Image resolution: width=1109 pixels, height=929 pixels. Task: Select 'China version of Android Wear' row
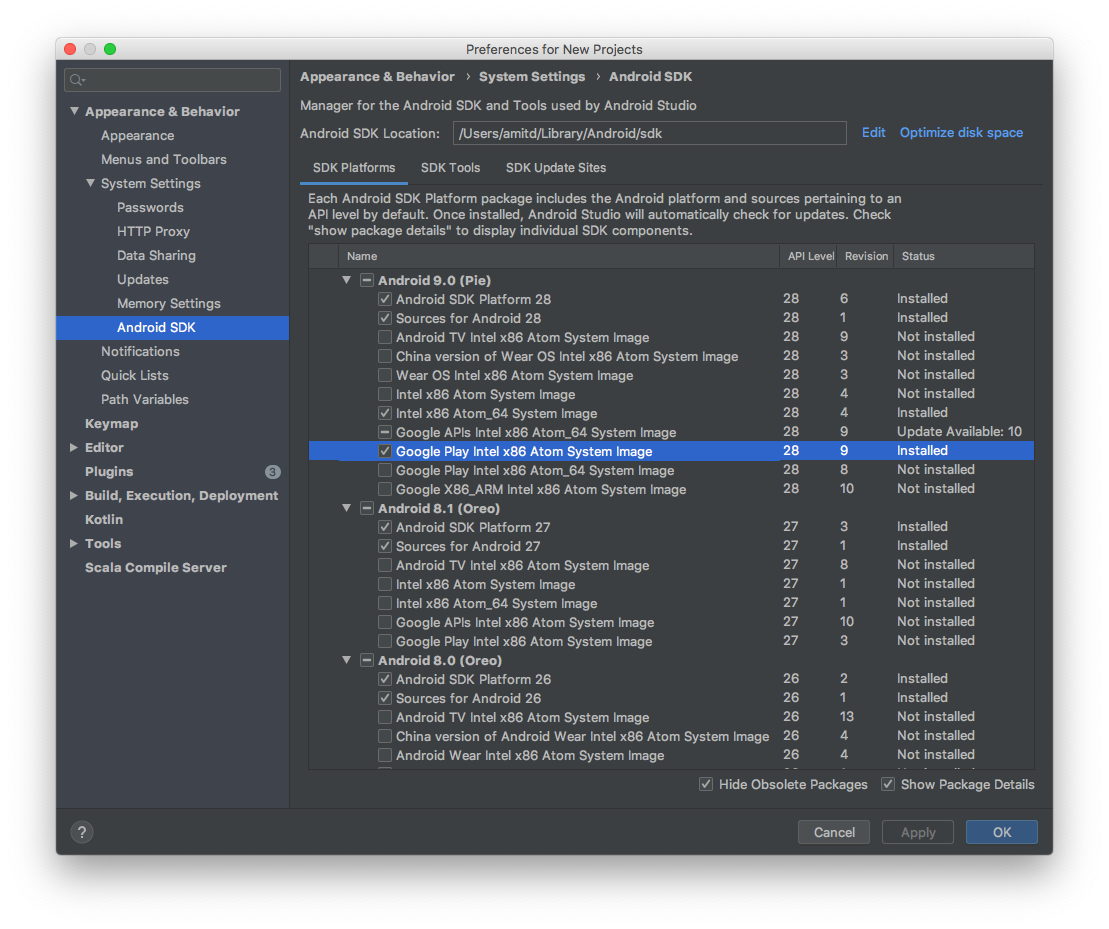tap(671, 736)
